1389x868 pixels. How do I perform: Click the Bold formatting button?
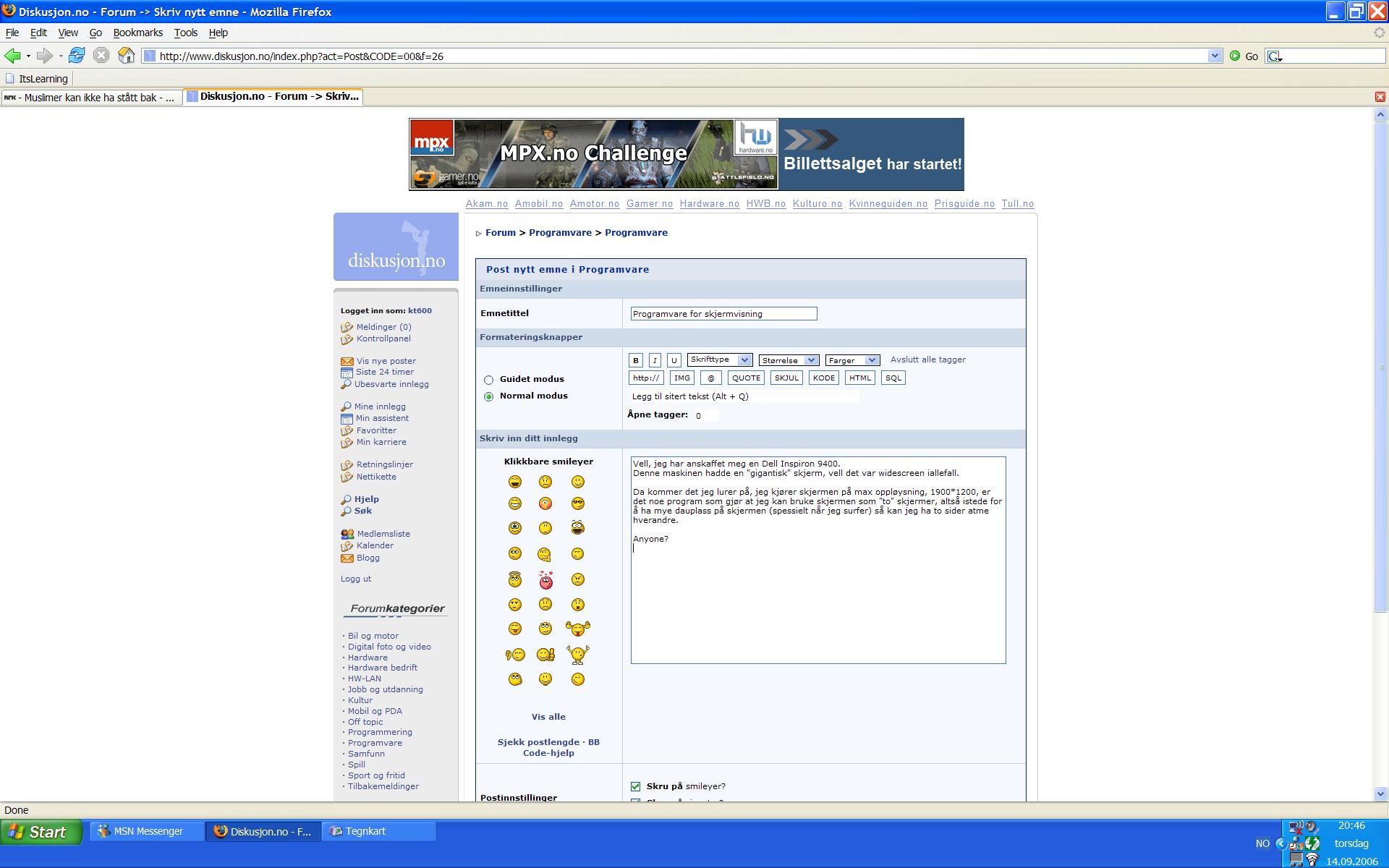tap(636, 360)
